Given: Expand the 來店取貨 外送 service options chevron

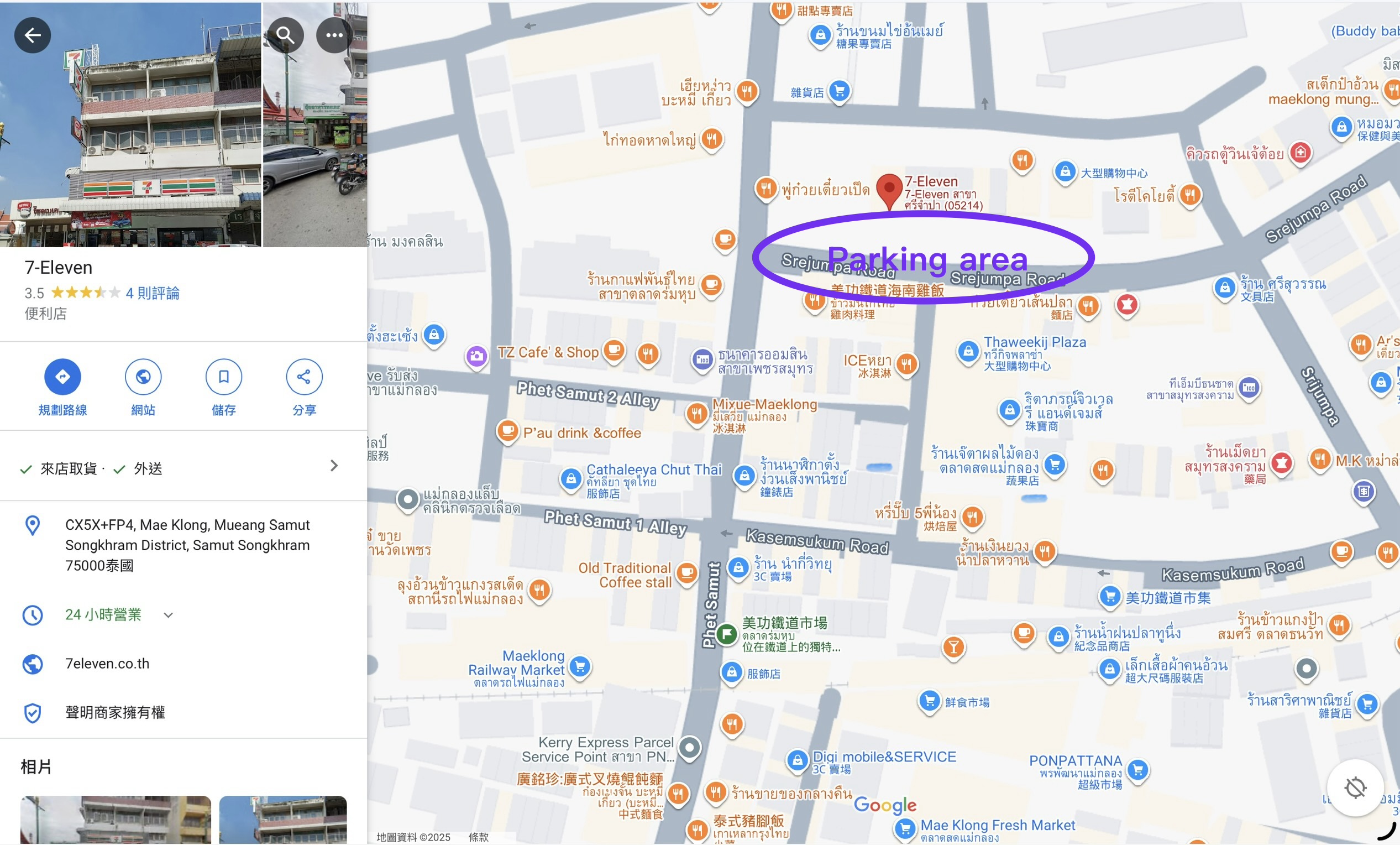Looking at the screenshot, I should (x=334, y=466).
